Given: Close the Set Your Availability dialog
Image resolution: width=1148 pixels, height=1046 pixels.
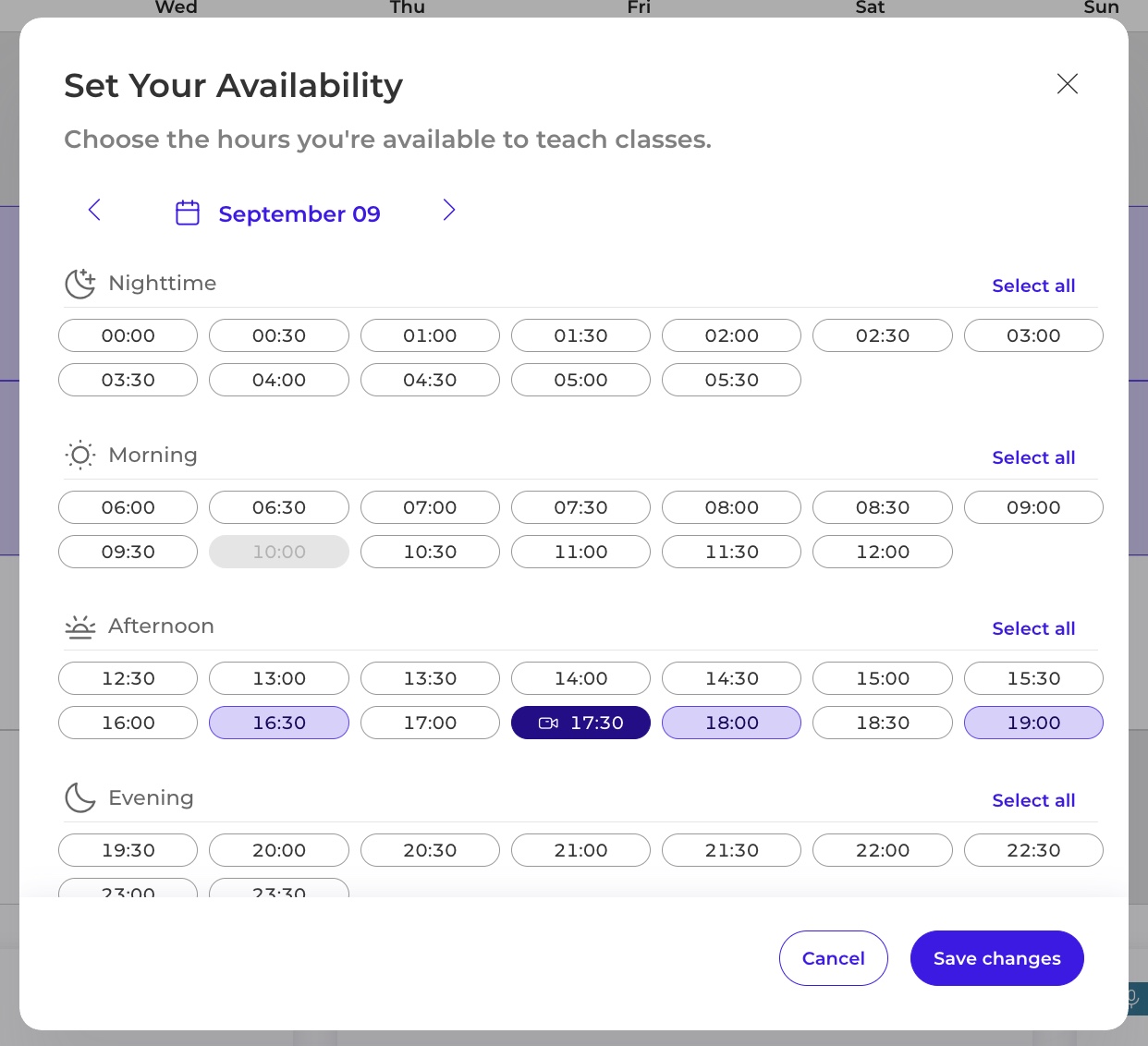Looking at the screenshot, I should [x=1068, y=84].
